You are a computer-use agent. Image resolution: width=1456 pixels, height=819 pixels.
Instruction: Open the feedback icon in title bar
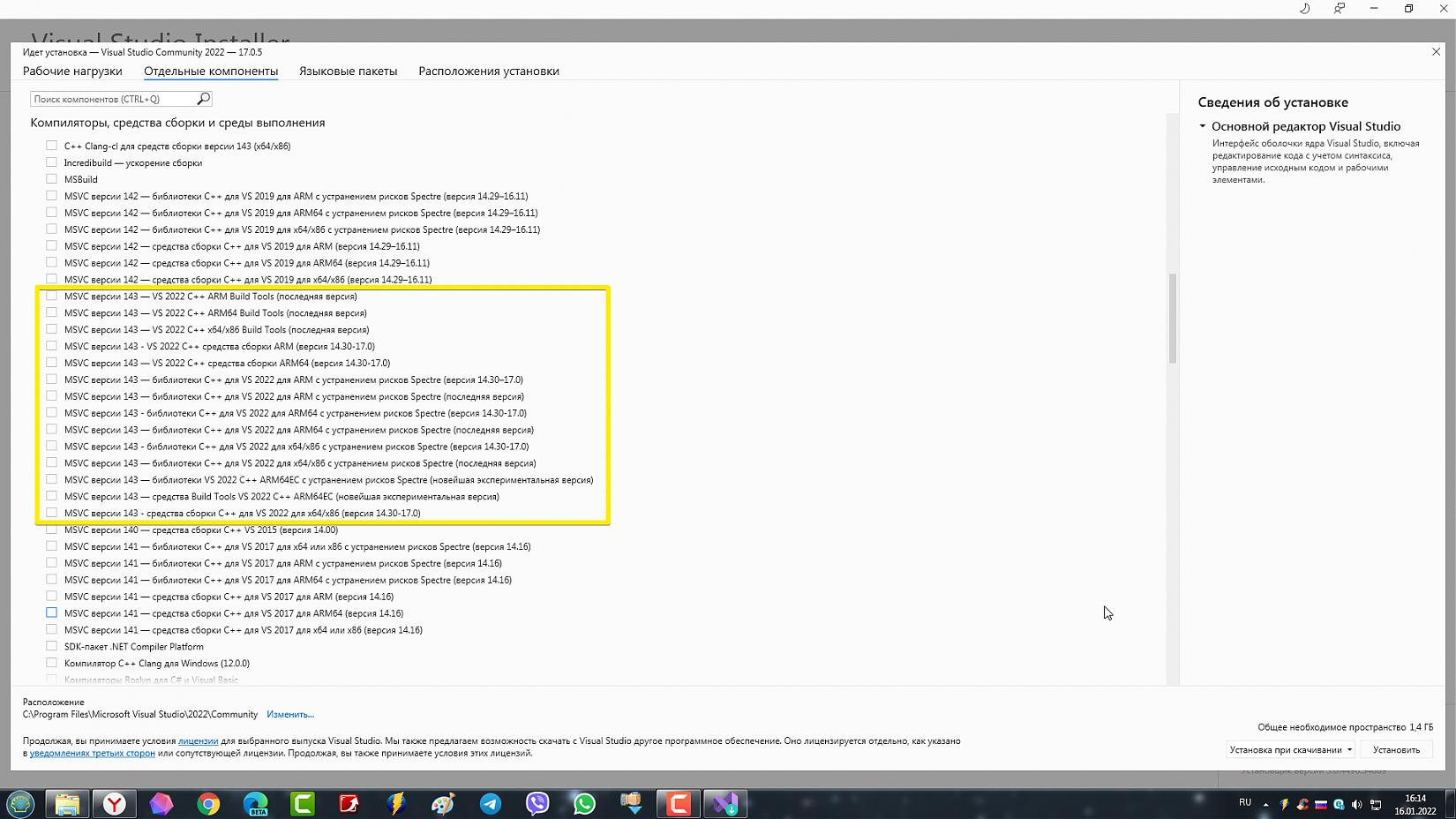pyautogui.click(x=1340, y=9)
